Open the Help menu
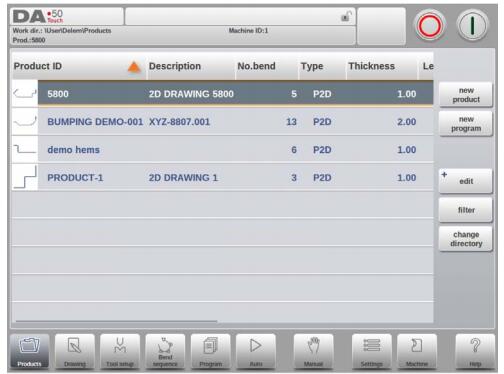Screen dimensions: 504x374 (x=475, y=352)
